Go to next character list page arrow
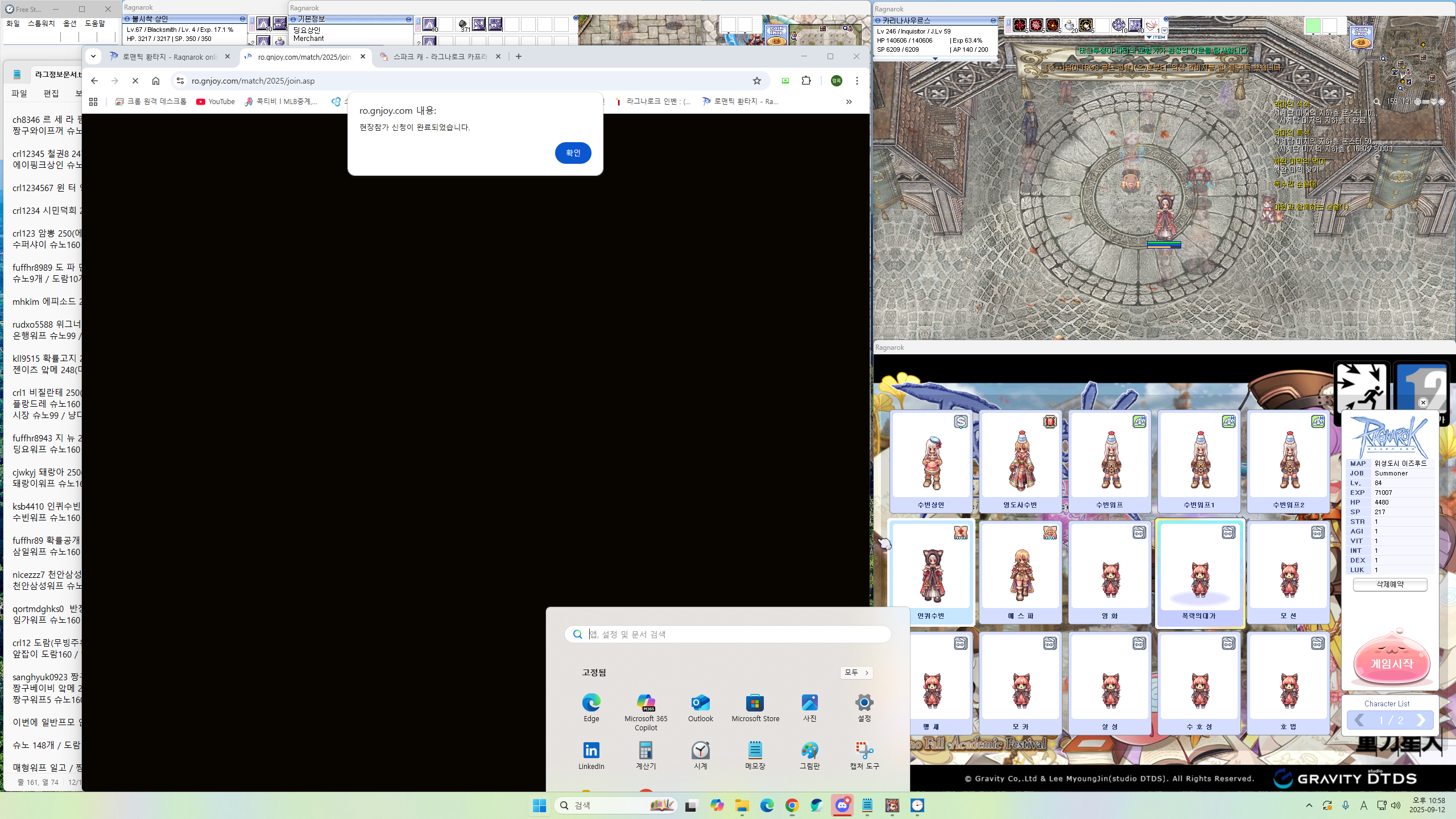 click(1421, 720)
